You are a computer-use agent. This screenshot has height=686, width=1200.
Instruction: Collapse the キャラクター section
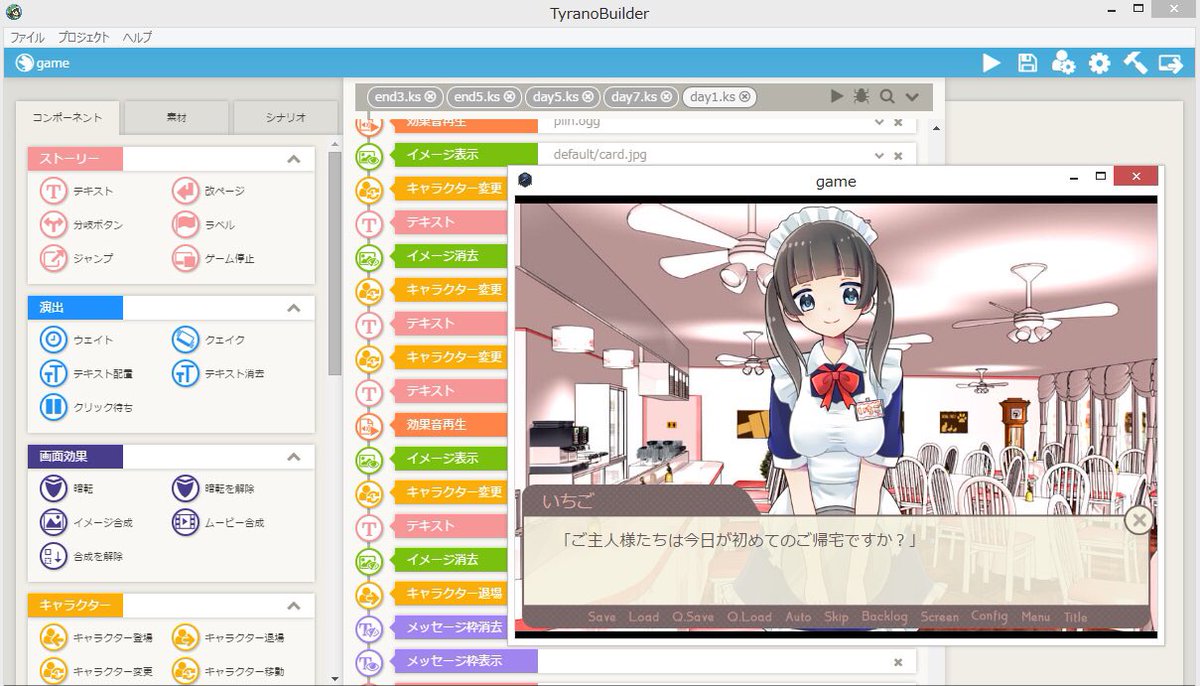pos(294,606)
